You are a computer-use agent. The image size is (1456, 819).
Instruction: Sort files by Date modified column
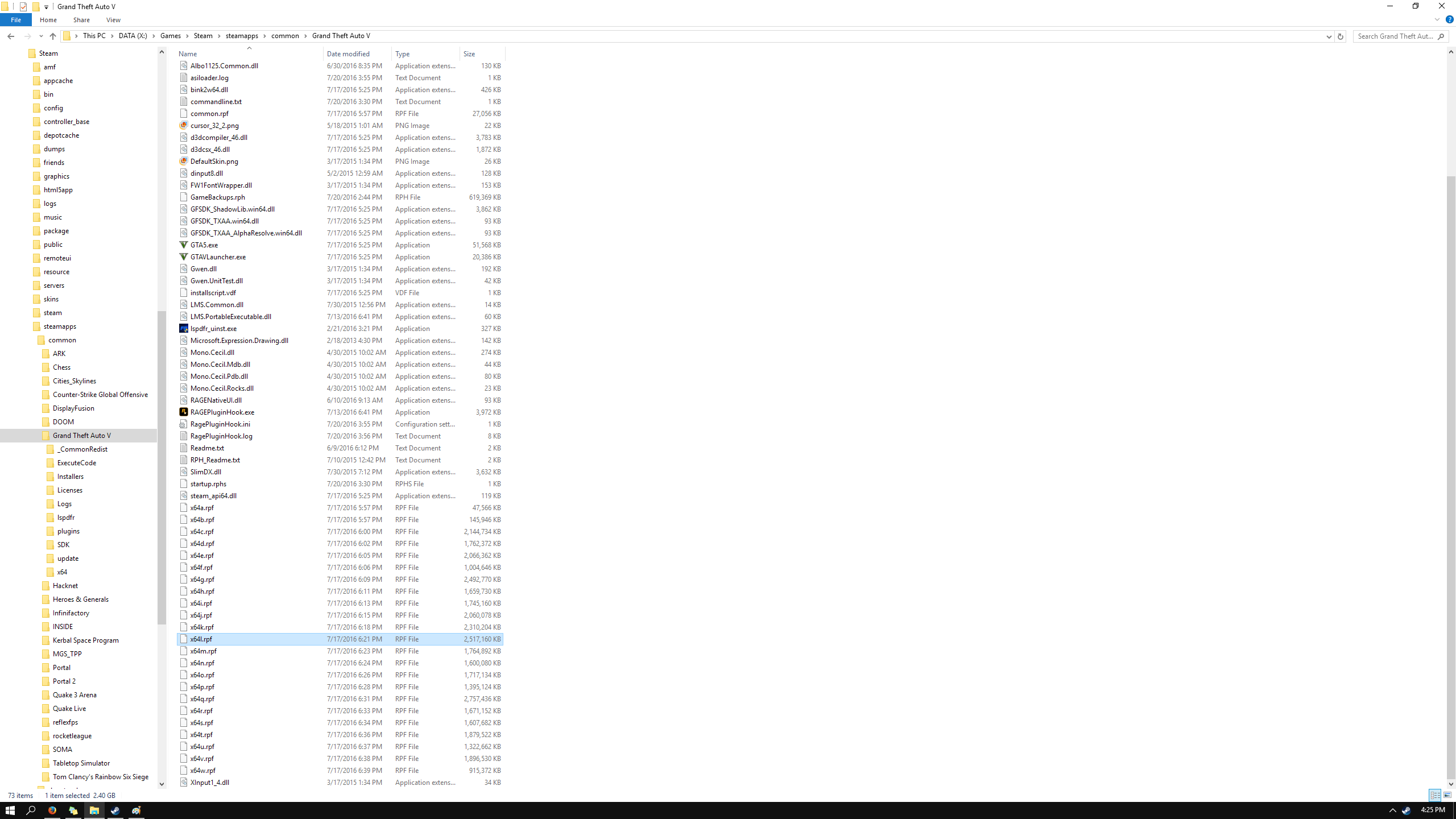pos(348,54)
